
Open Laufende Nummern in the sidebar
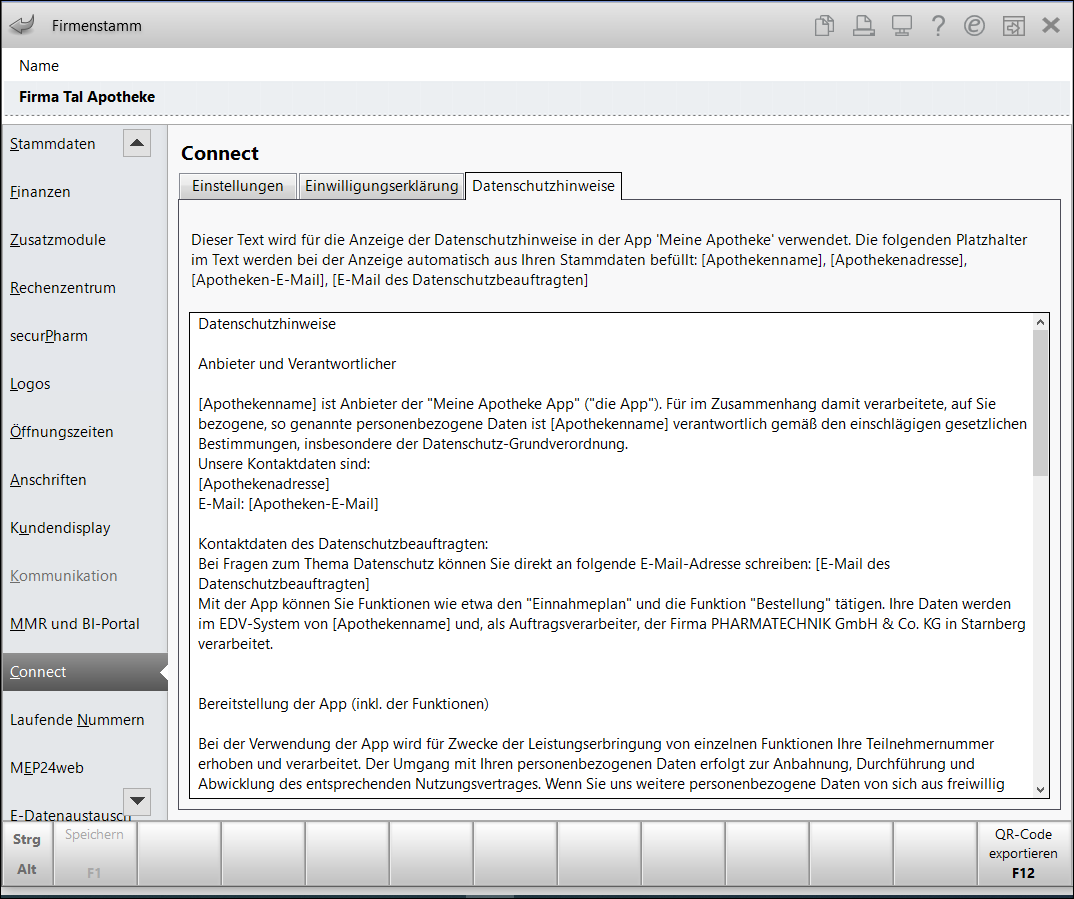tap(77, 720)
